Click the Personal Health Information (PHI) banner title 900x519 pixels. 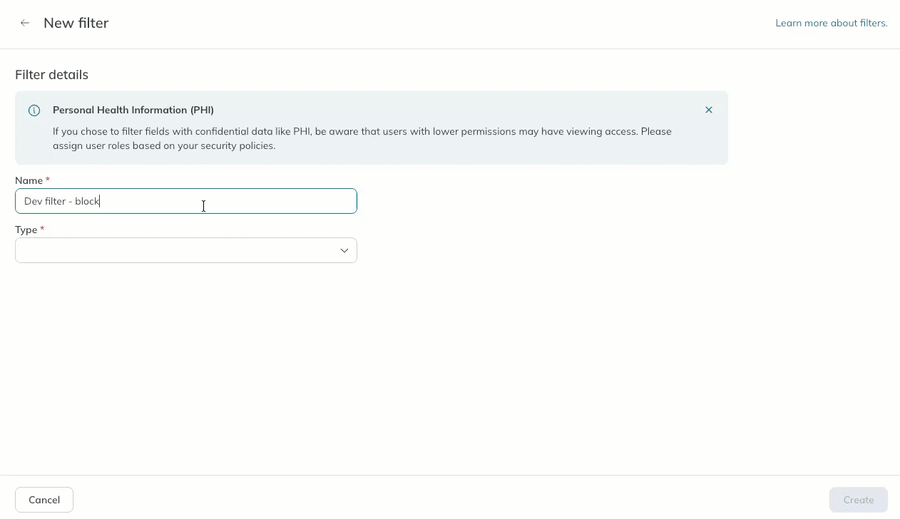click(133, 110)
